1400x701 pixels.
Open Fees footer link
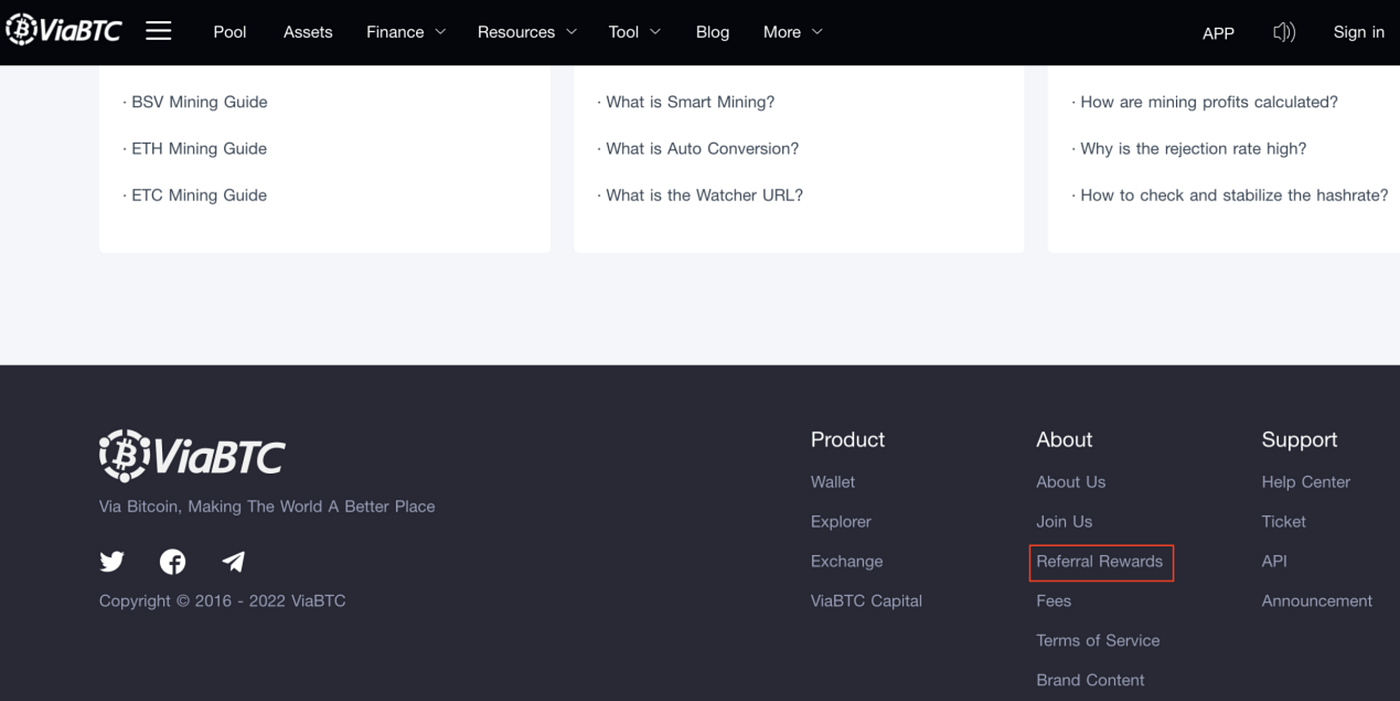tap(1054, 601)
